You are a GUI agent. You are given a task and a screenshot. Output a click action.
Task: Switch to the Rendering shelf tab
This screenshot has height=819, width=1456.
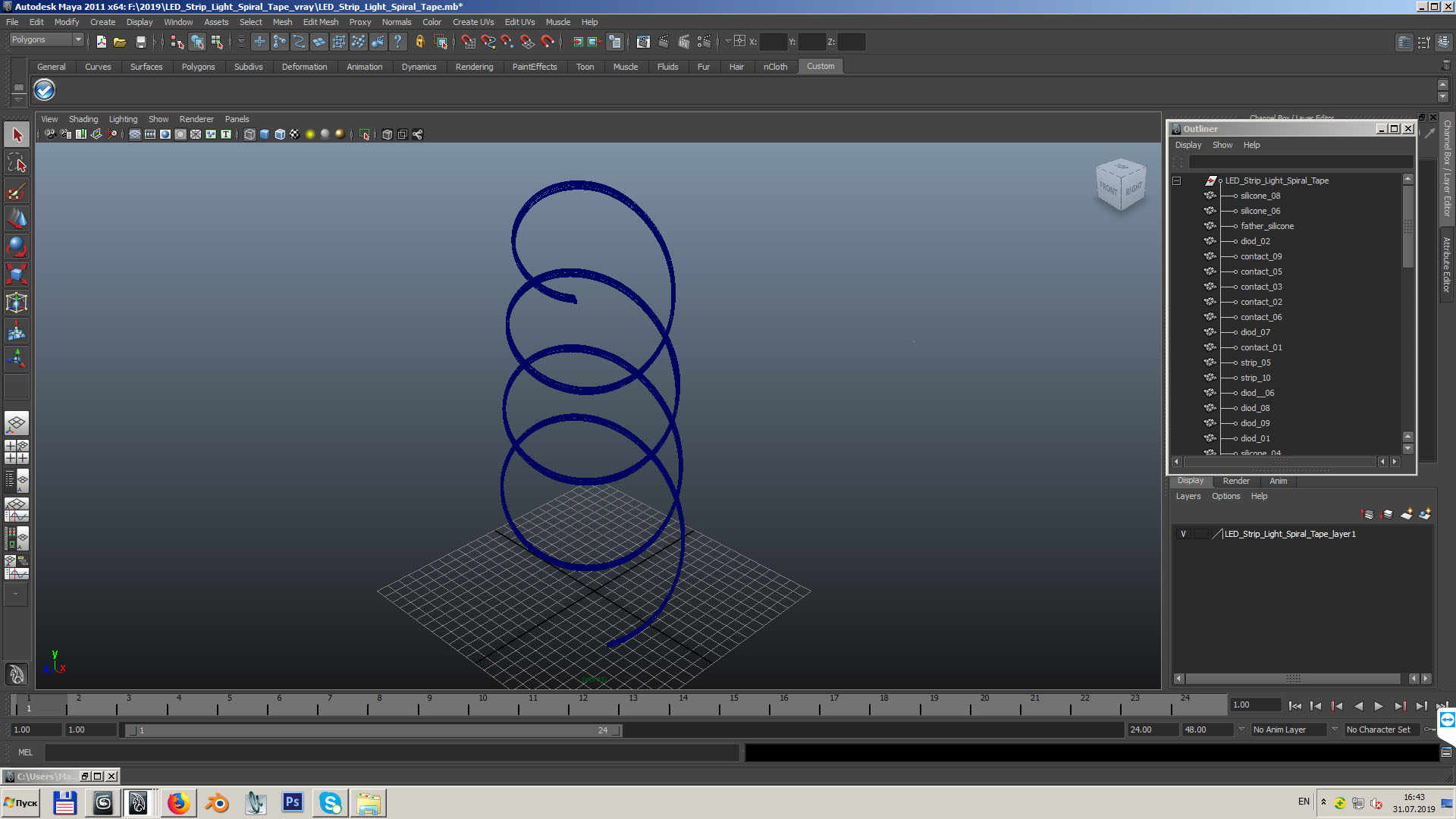[x=475, y=67]
